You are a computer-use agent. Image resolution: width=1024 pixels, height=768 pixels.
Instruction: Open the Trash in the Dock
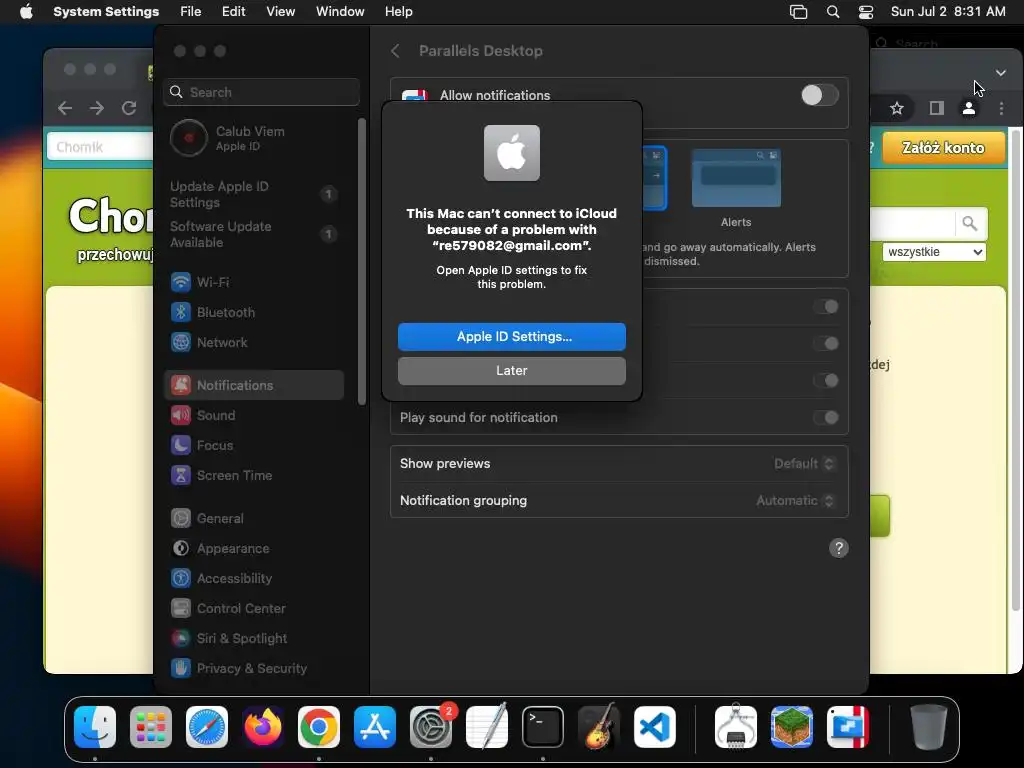click(x=929, y=727)
